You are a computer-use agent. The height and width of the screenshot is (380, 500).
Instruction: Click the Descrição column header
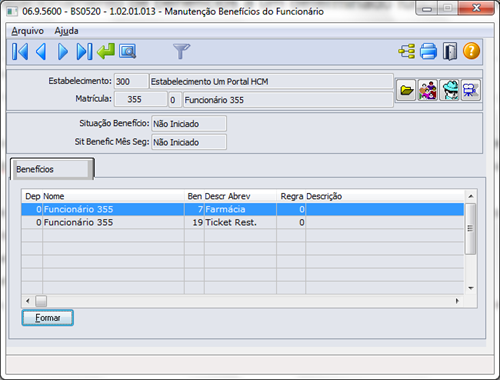385,196
